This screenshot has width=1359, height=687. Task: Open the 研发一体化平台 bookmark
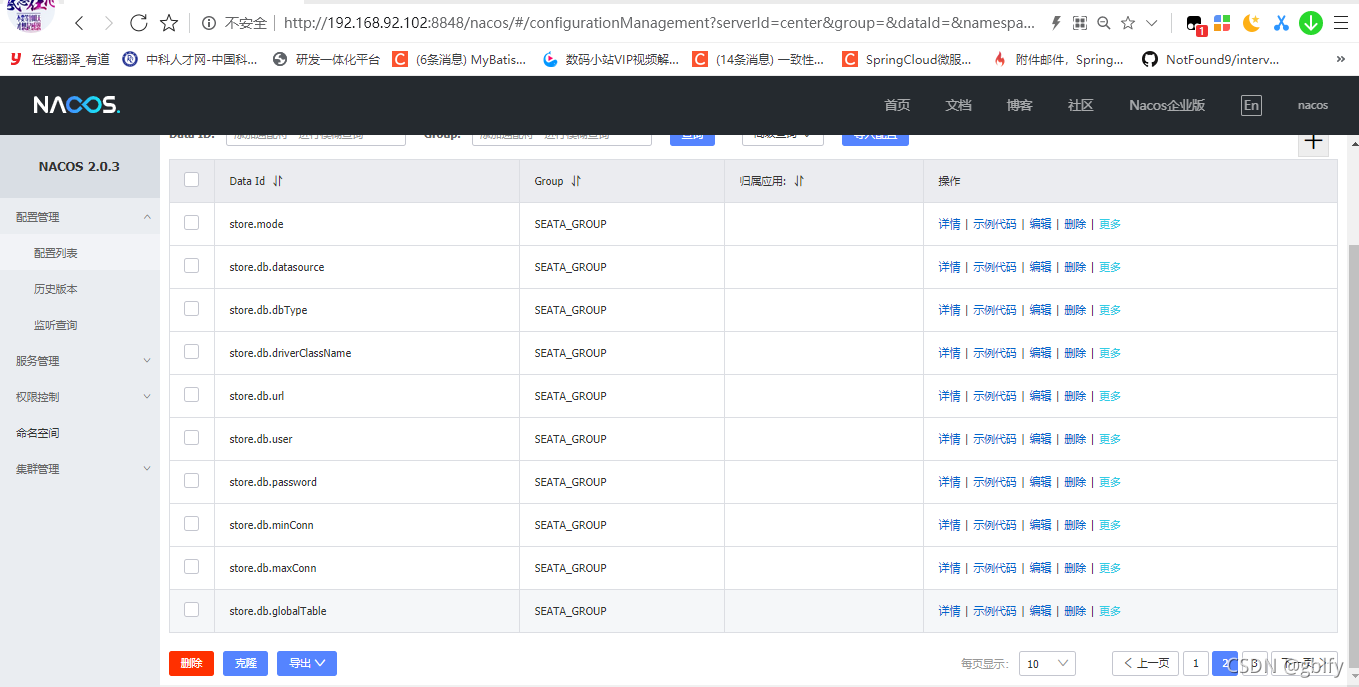tap(326, 59)
